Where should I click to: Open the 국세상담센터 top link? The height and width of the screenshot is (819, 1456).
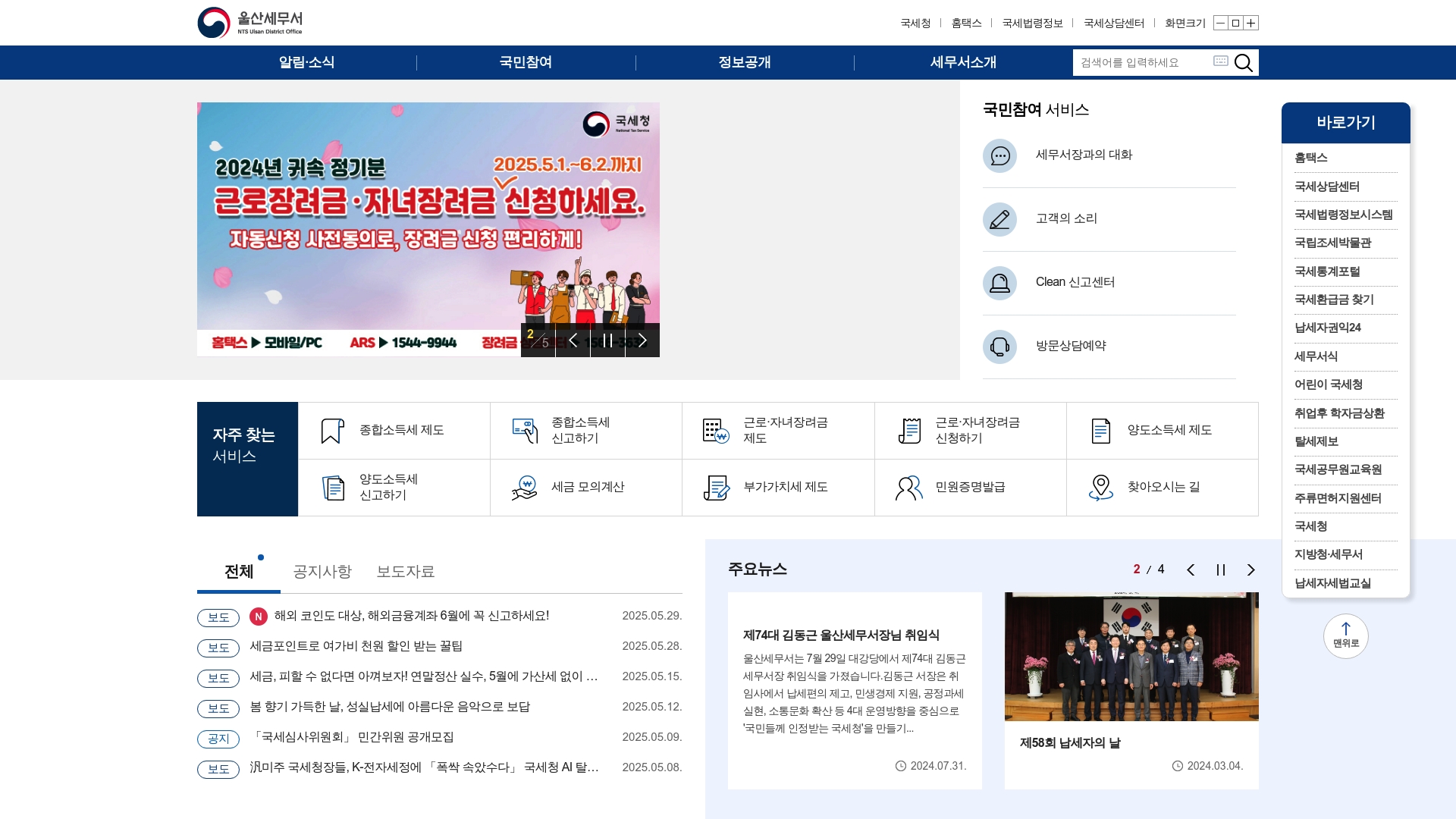click(x=1114, y=24)
